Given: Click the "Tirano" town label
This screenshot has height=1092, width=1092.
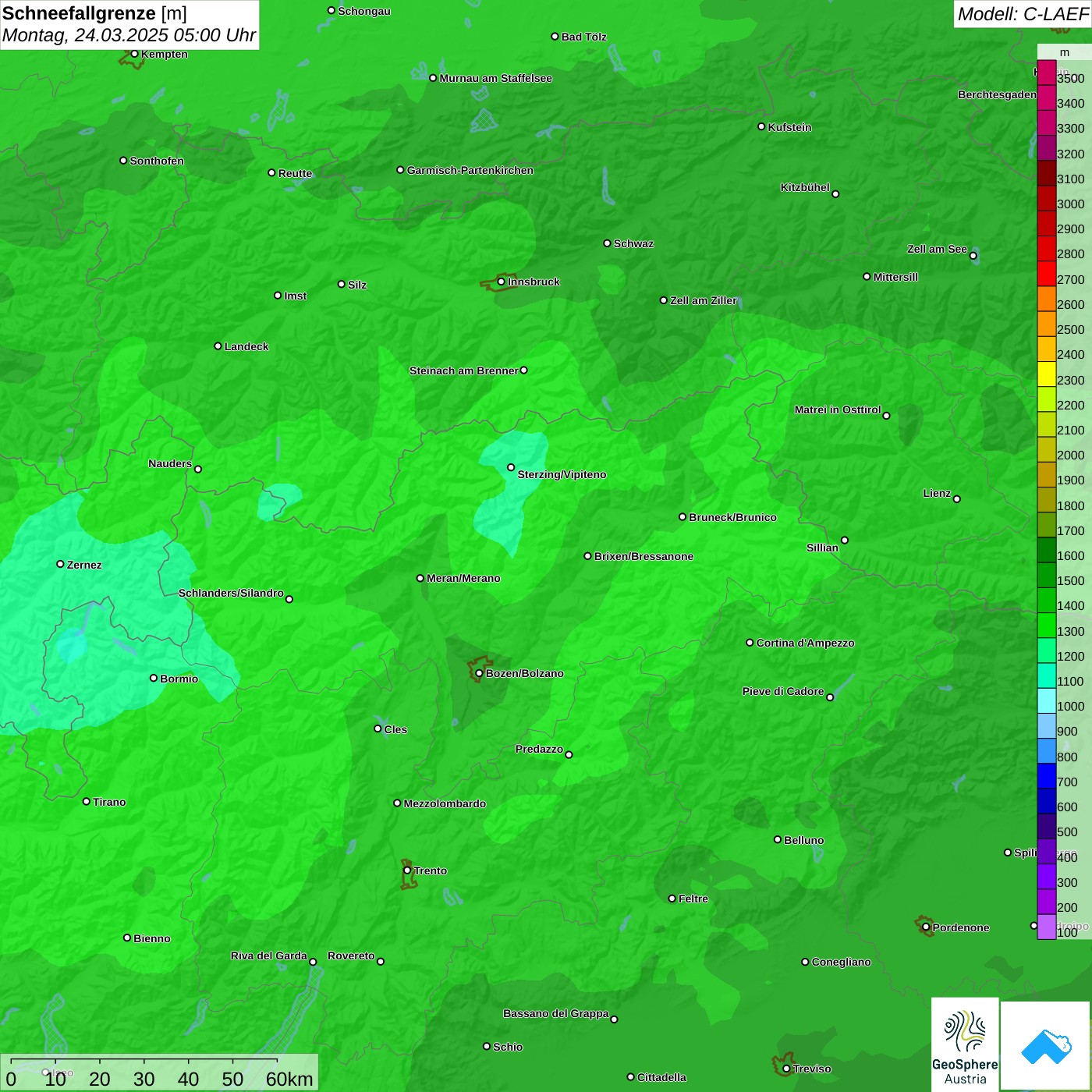Looking at the screenshot, I should click(109, 802).
